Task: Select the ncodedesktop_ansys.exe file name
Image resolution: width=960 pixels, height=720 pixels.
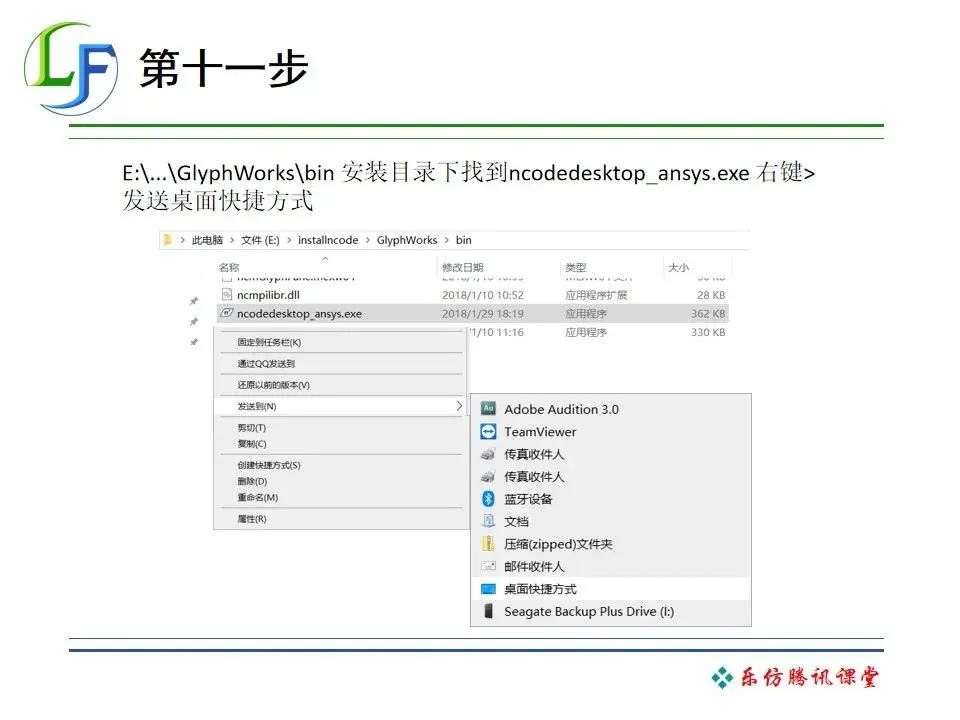Action: pyautogui.click(x=299, y=313)
